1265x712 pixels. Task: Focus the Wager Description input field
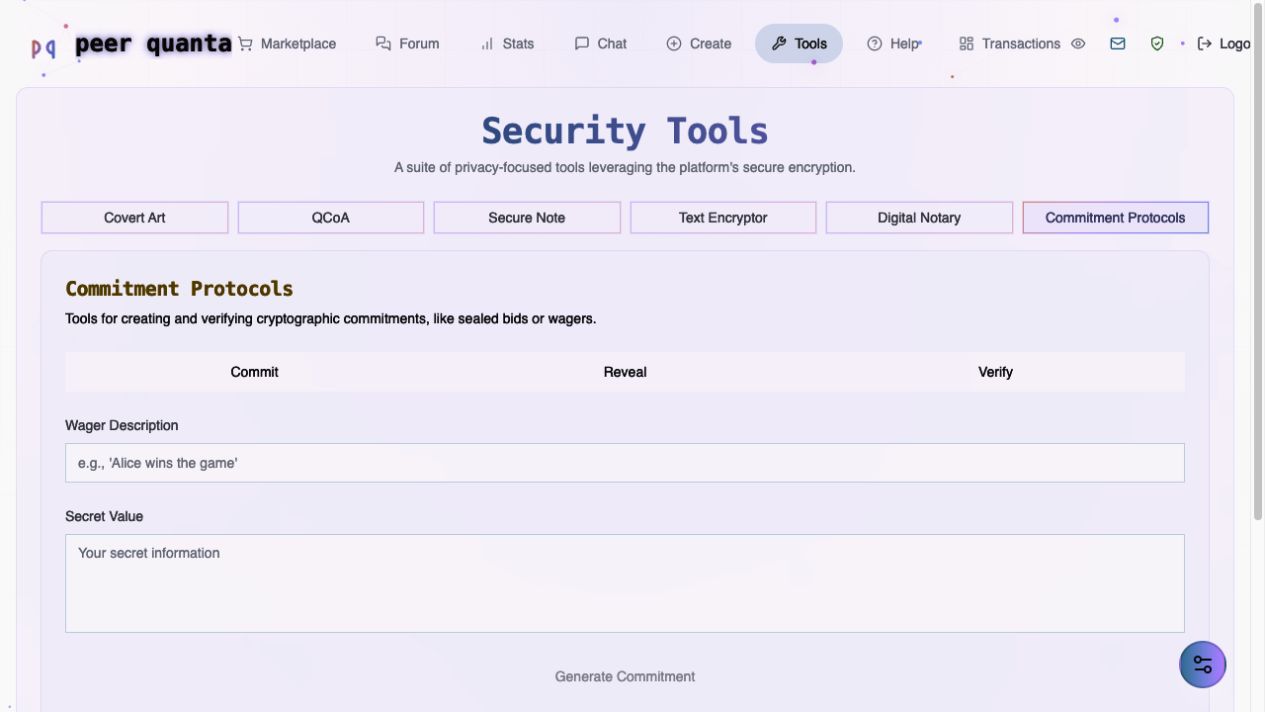click(x=625, y=463)
